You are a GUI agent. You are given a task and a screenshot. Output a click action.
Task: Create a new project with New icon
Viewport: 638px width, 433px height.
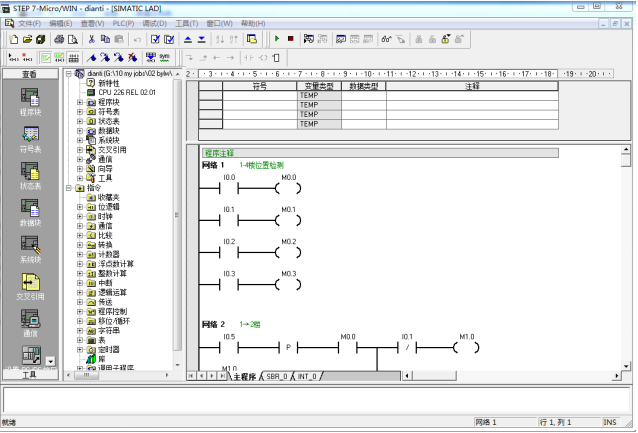coord(14,39)
